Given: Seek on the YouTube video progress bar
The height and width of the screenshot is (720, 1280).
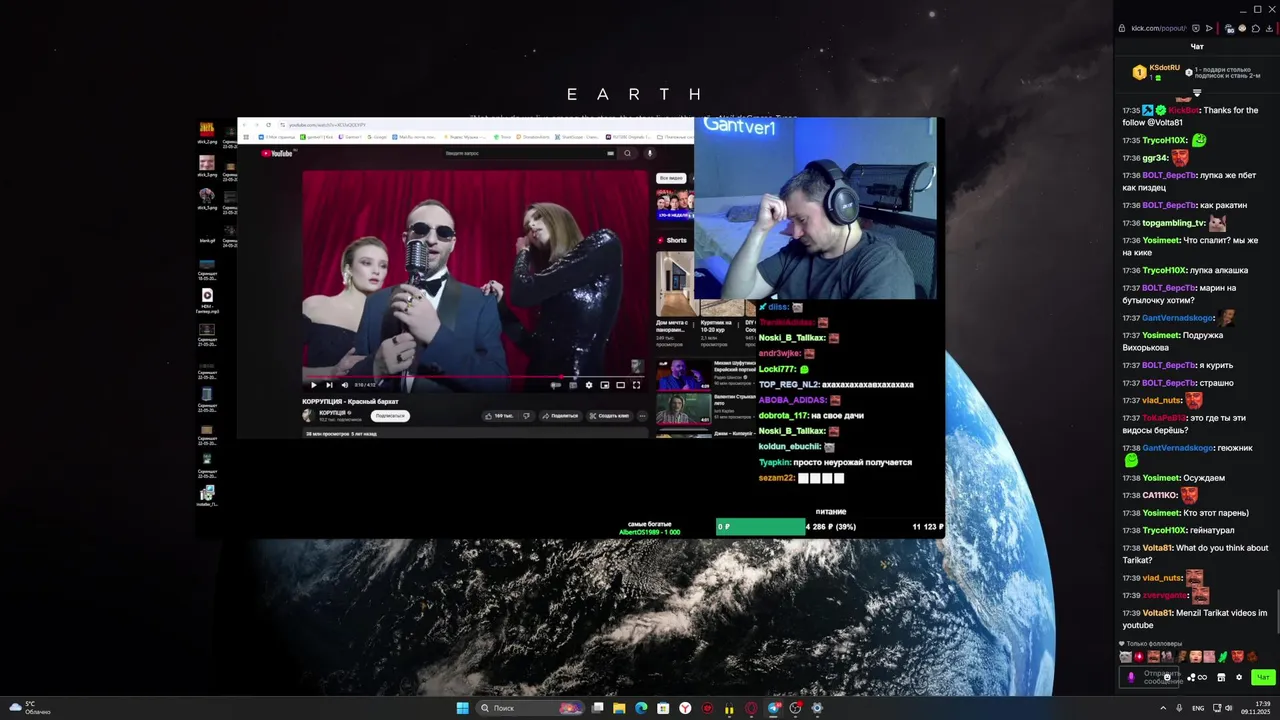Looking at the screenshot, I should [475, 377].
